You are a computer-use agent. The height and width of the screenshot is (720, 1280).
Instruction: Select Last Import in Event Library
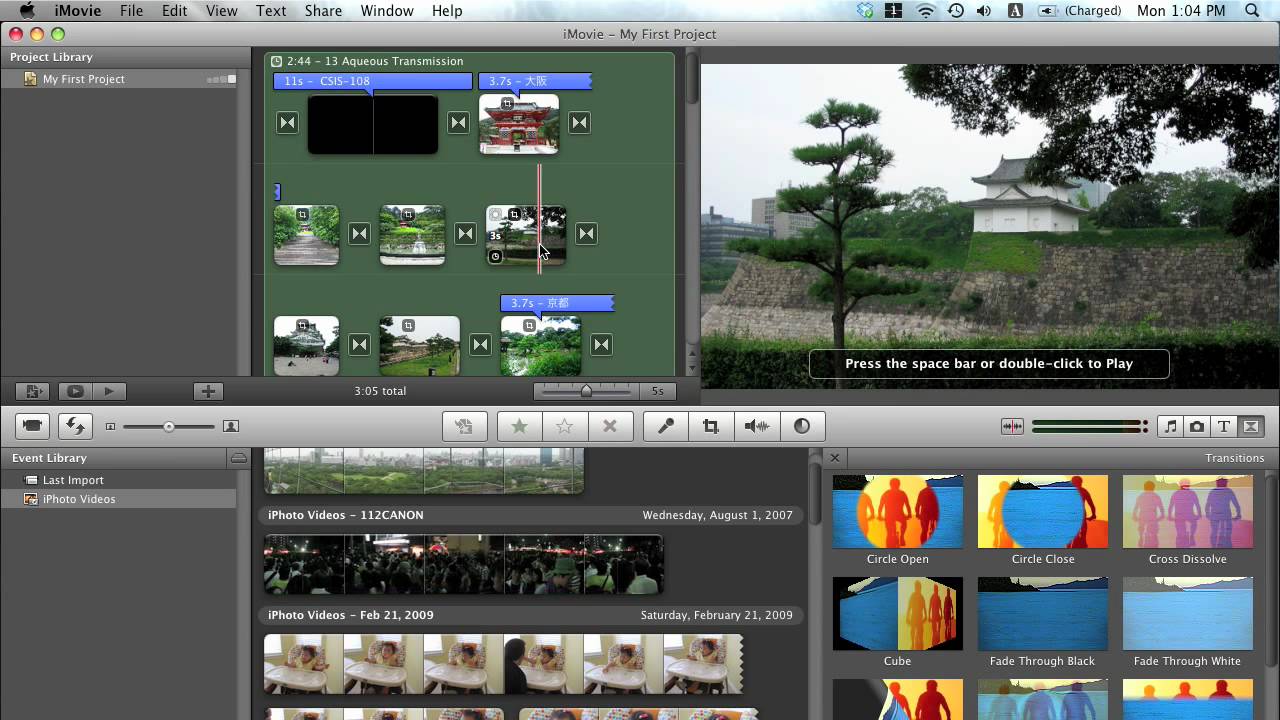coord(118,480)
